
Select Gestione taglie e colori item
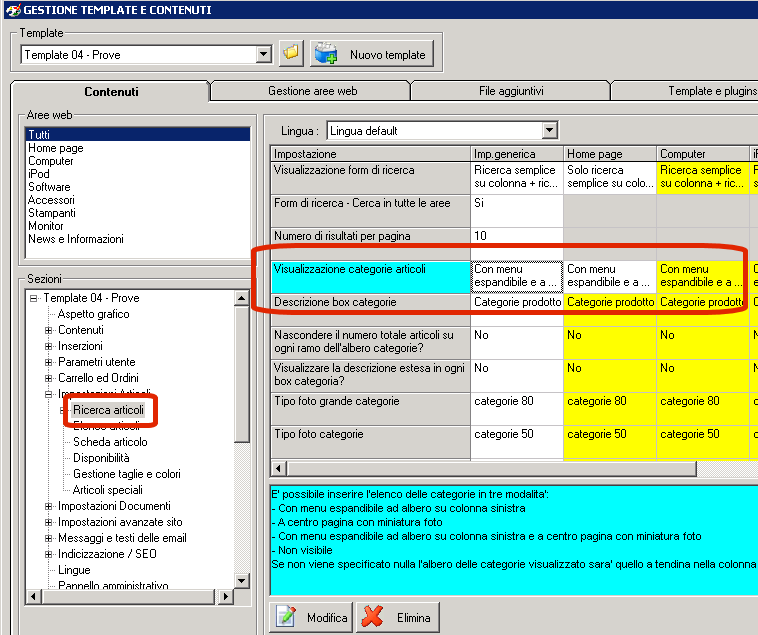tap(126, 474)
